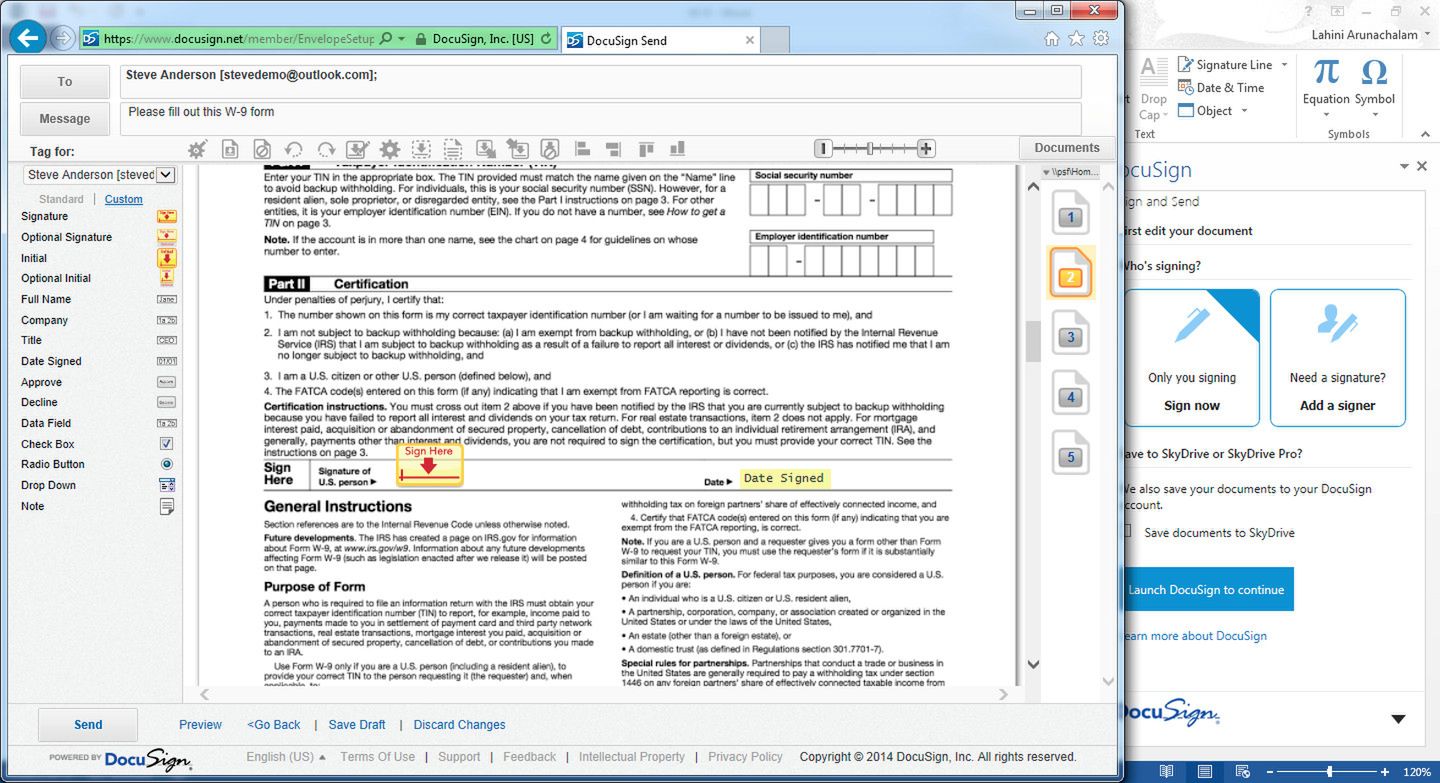This screenshot has height=783, width=1440.
Task: Collapse the Word ribbon chevron
Action: point(1426,135)
